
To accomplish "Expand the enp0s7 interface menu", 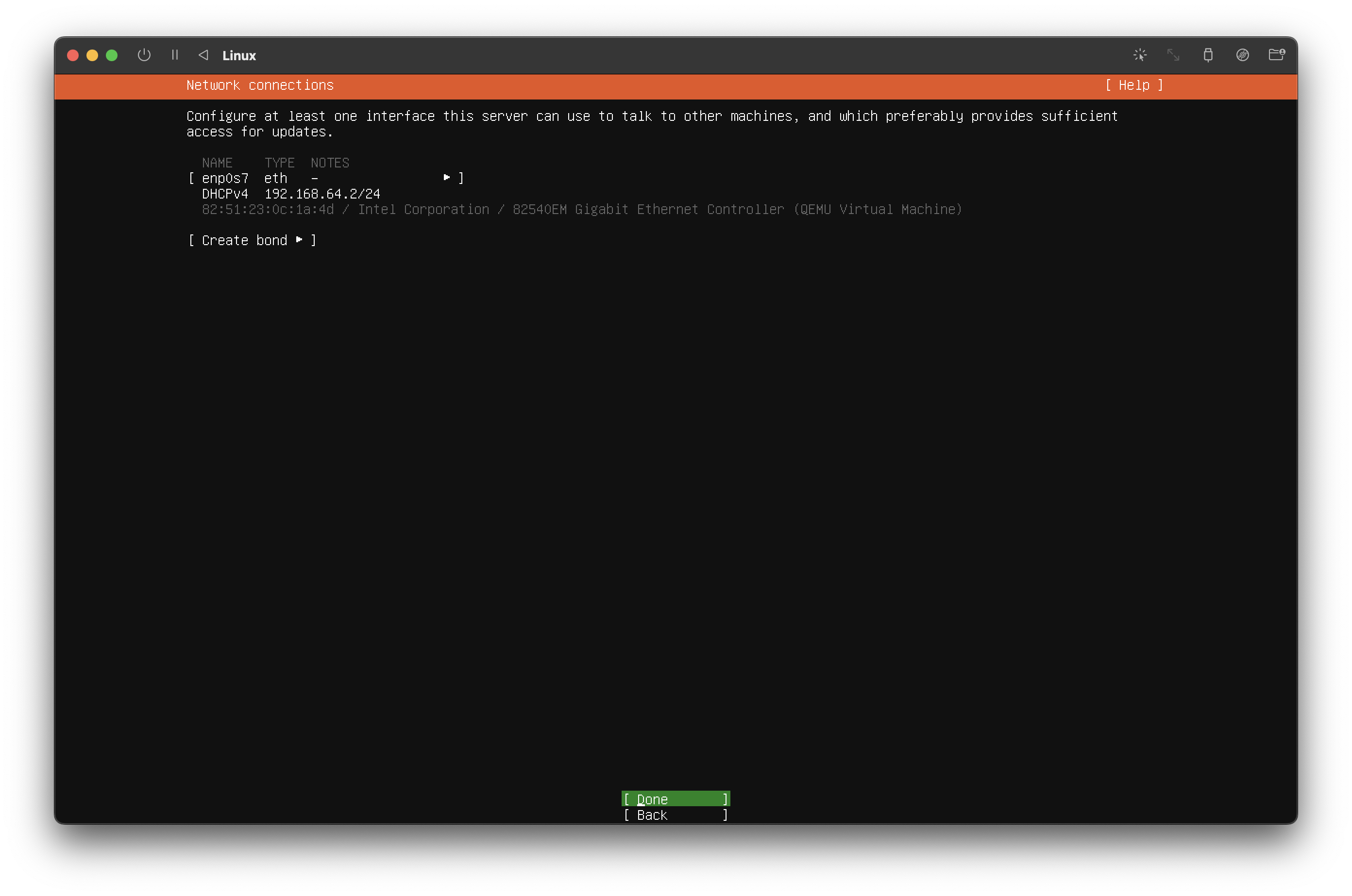I will pyautogui.click(x=326, y=178).
